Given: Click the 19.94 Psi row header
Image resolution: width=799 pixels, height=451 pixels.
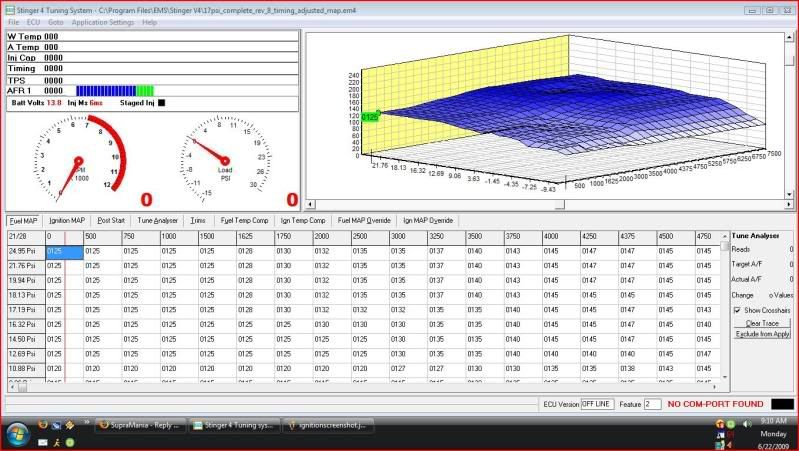Looking at the screenshot, I should [x=26, y=280].
